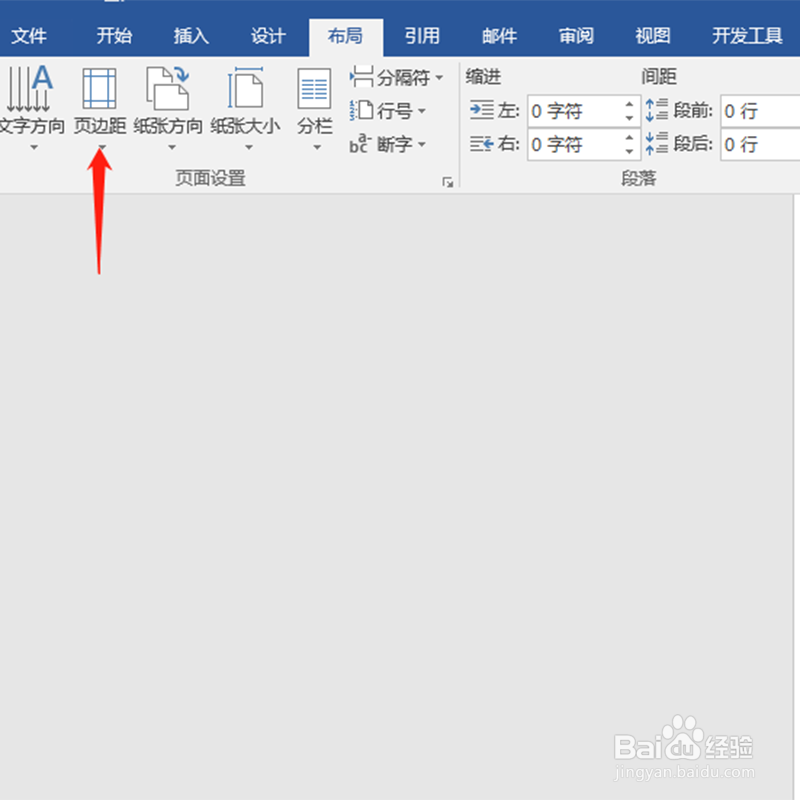The width and height of the screenshot is (800, 800).
Task: Click the 缩进 heading text
Action: point(483,77)
